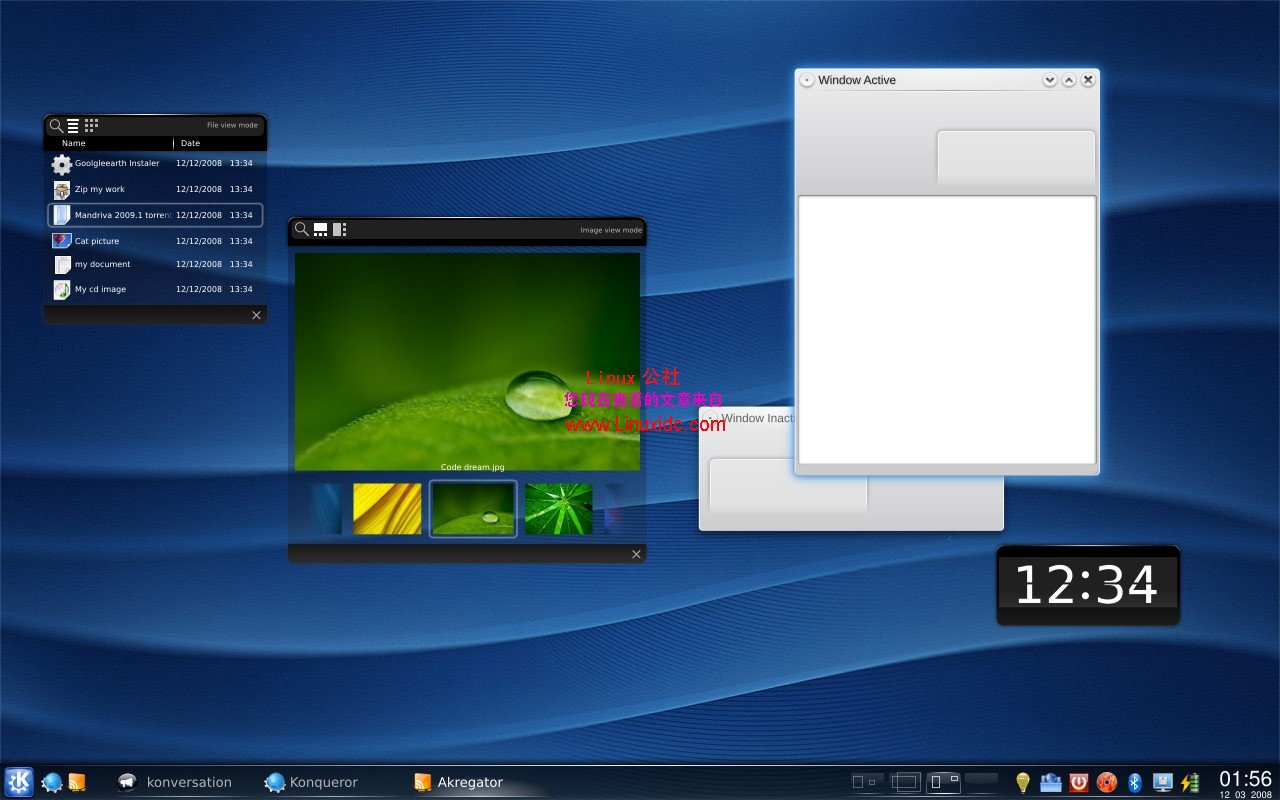This screenshot has height=800, width=1280.
Task: Select the sunflower thumbnail in the filmstrip
Action: tap(387, 508)
